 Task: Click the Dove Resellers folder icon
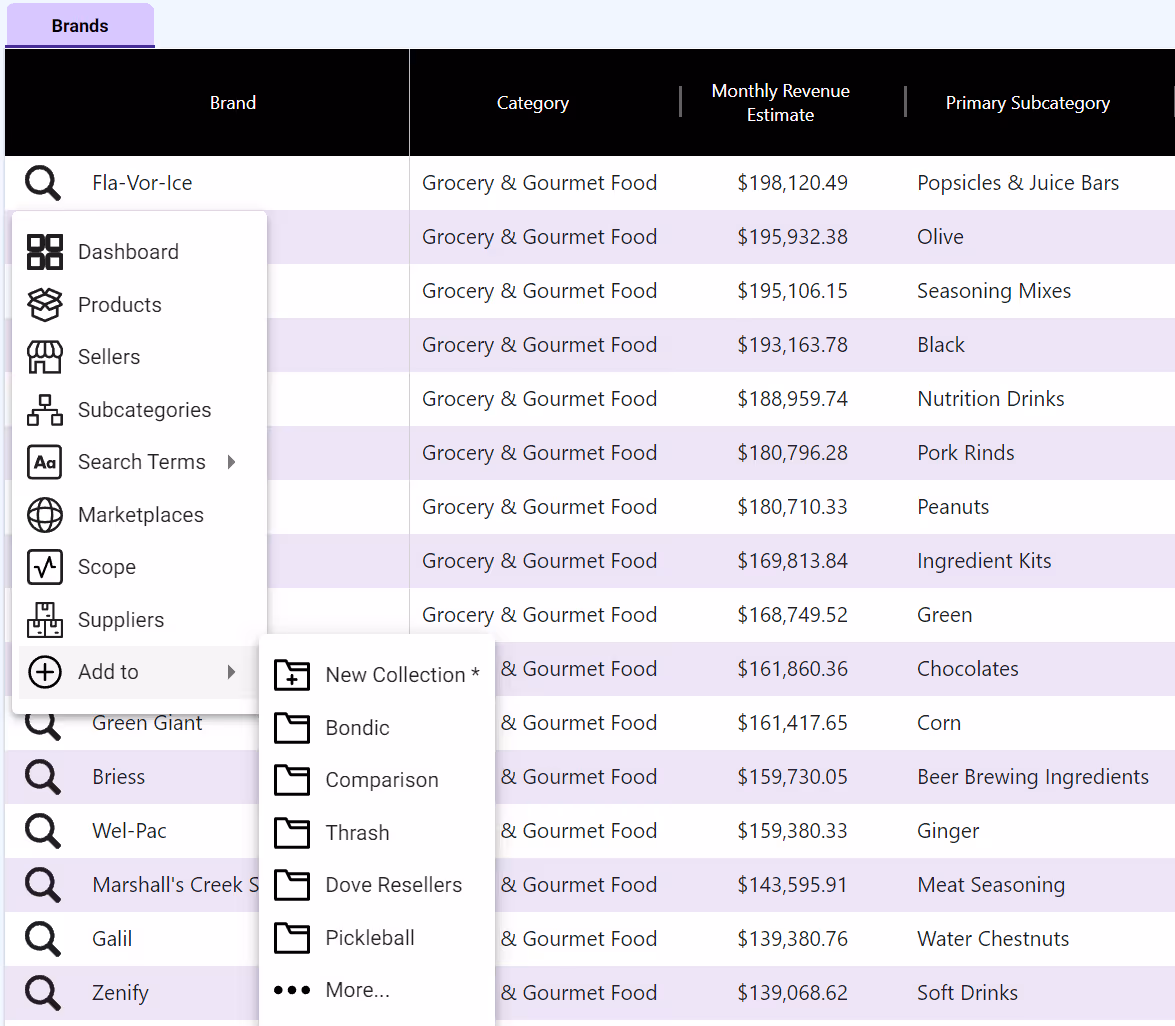tap(292, 884)
